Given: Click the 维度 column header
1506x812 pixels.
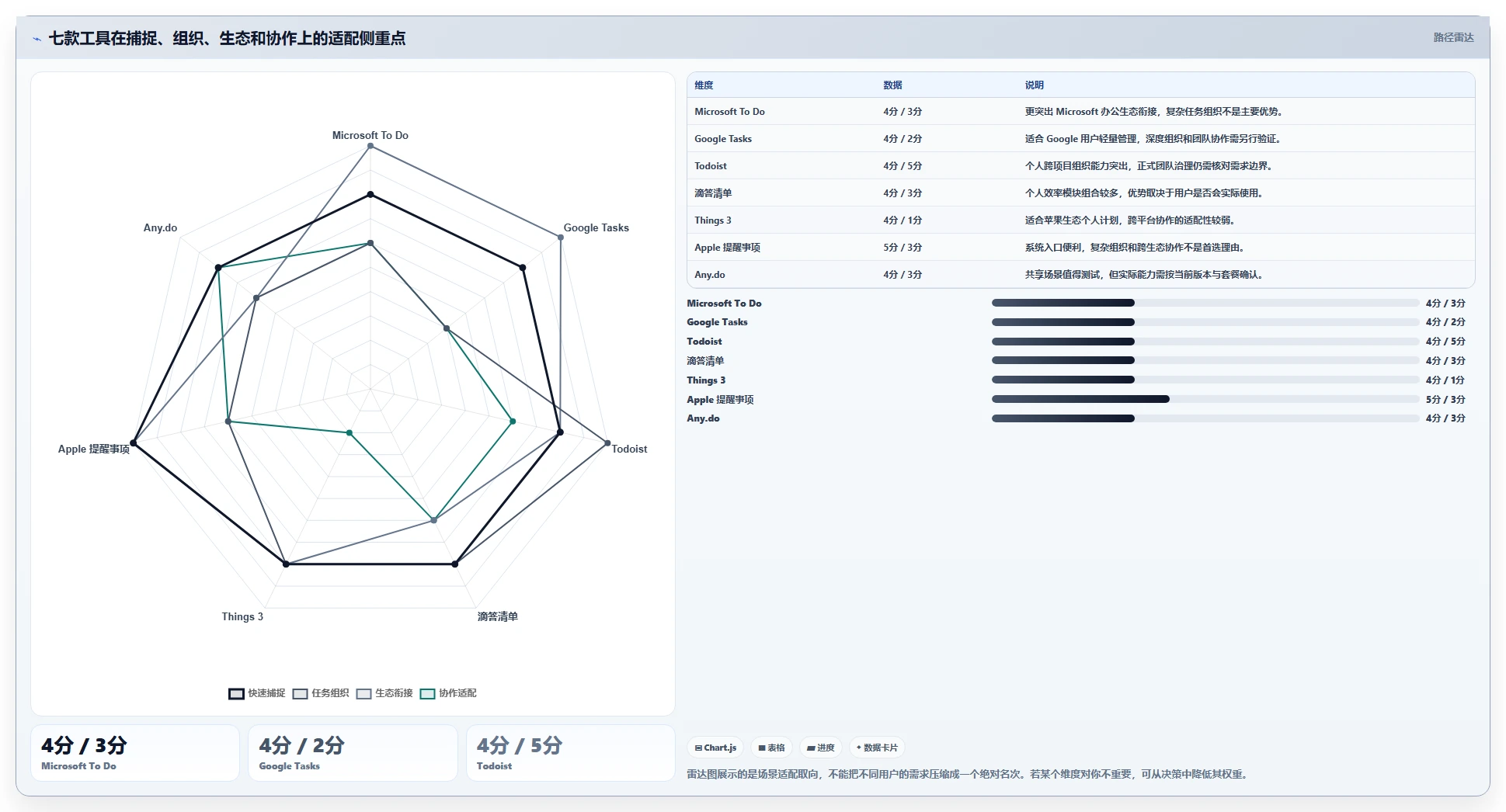Looking at the screenshot, I should coord(704,85).
